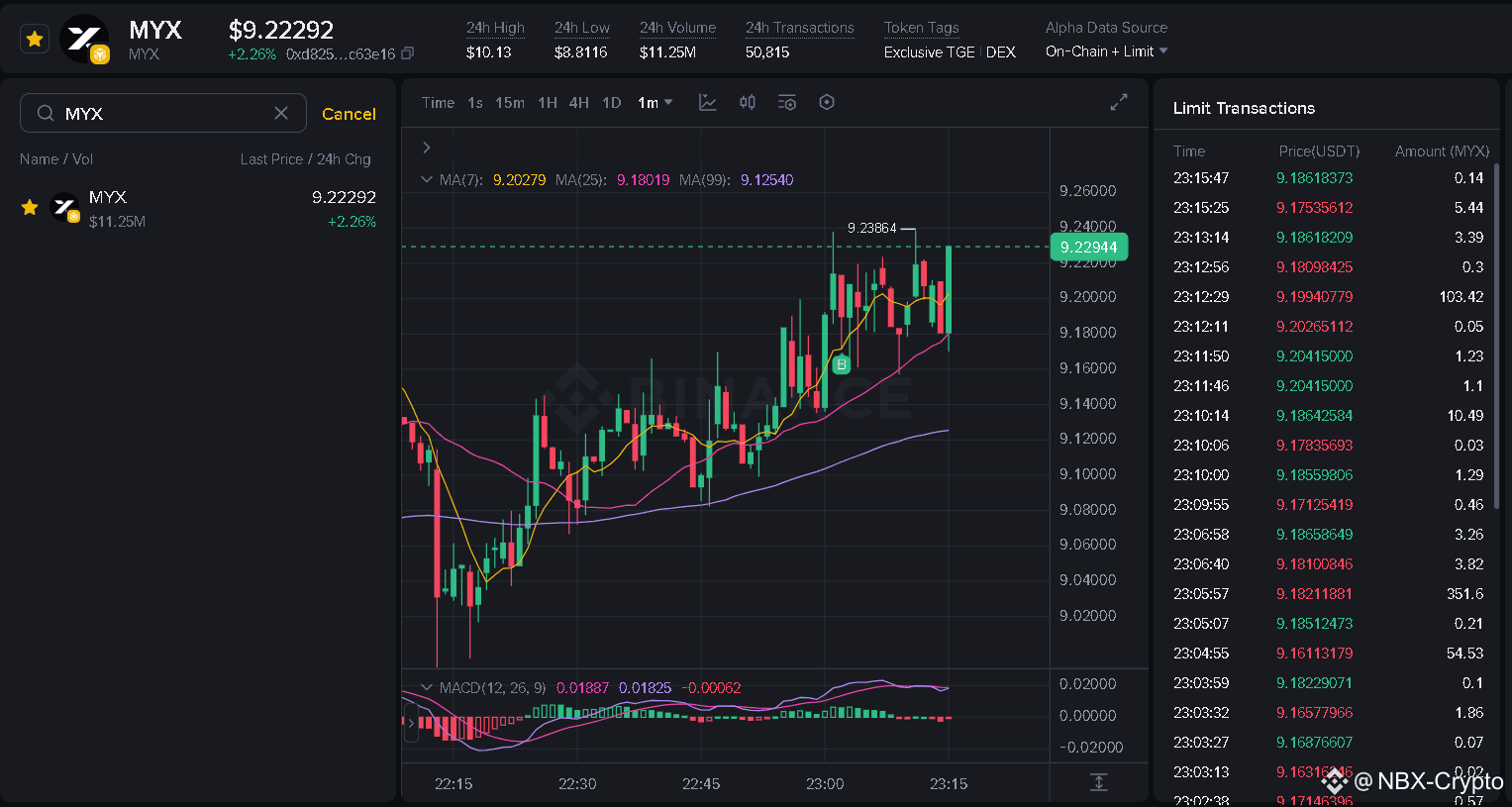Image resolution: width=1512 pixels, height=807 pixels.
Task: Click inside the MYX search field
Action: (x=163, y=113)
